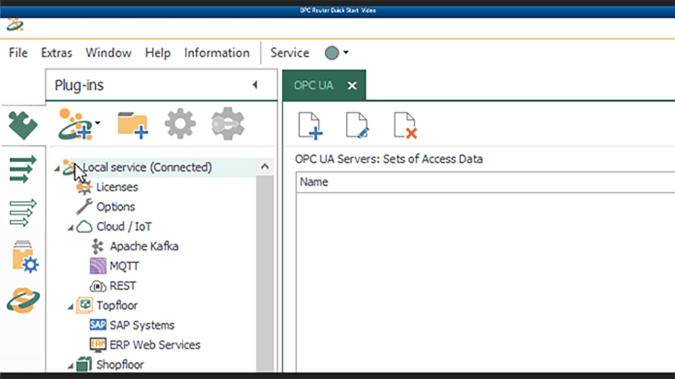
Task: Open the box with gear sidebar icon
Action: 25,257
